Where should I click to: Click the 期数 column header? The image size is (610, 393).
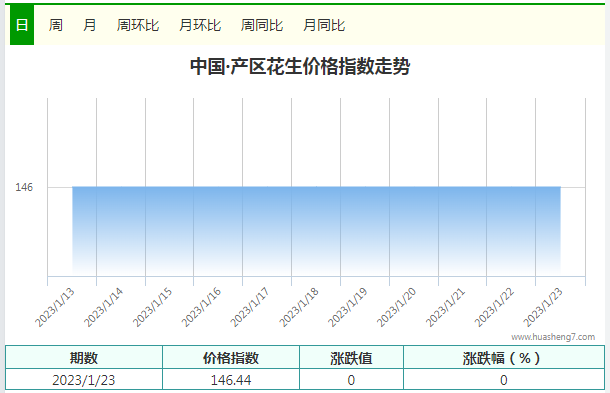84,358
